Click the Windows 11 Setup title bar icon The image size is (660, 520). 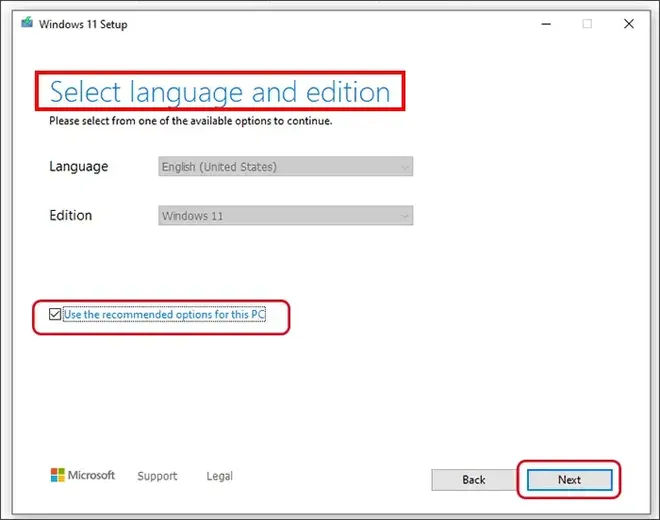(27, 23)
